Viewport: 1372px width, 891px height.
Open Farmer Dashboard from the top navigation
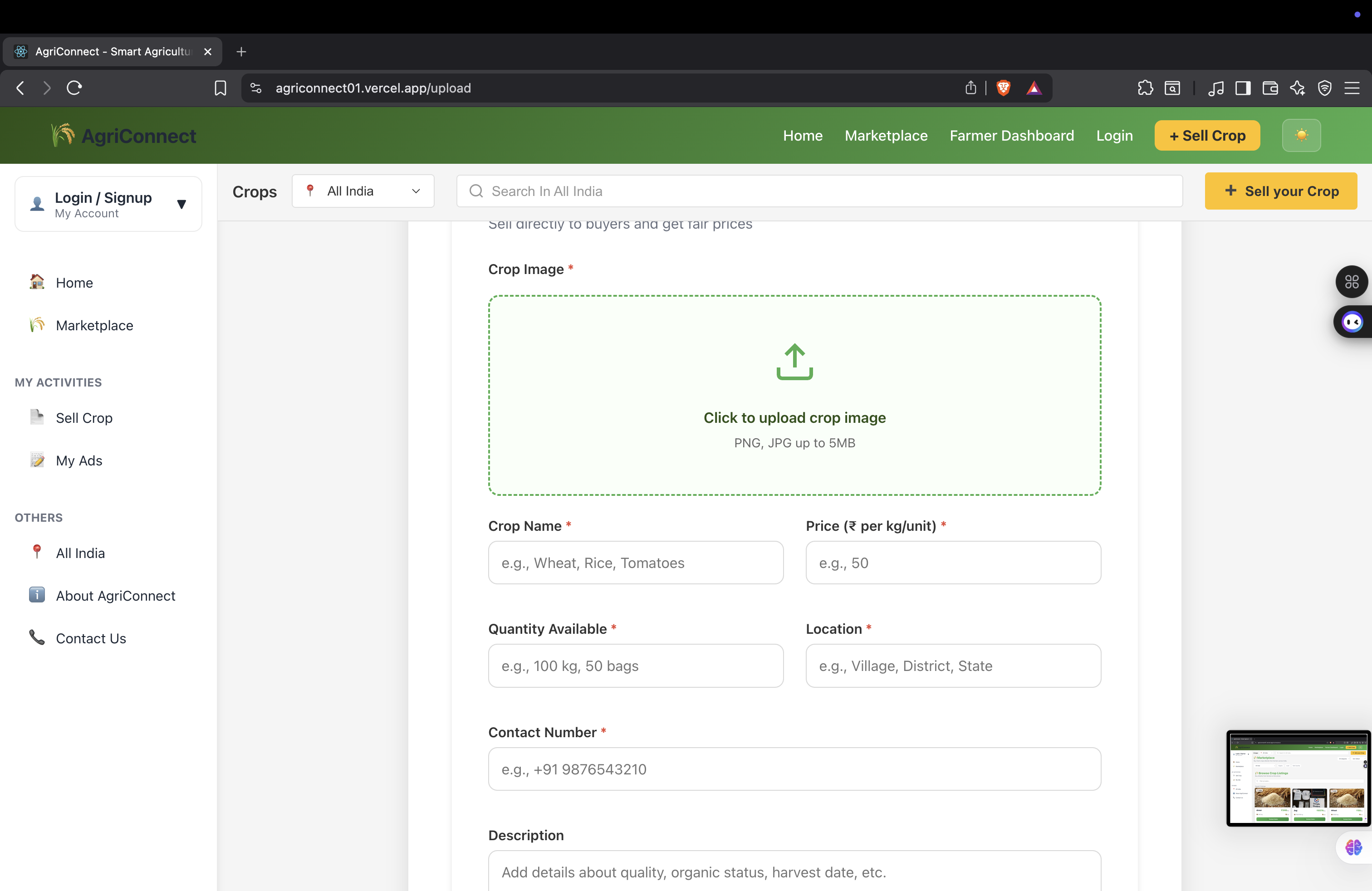pos(1012,136)
